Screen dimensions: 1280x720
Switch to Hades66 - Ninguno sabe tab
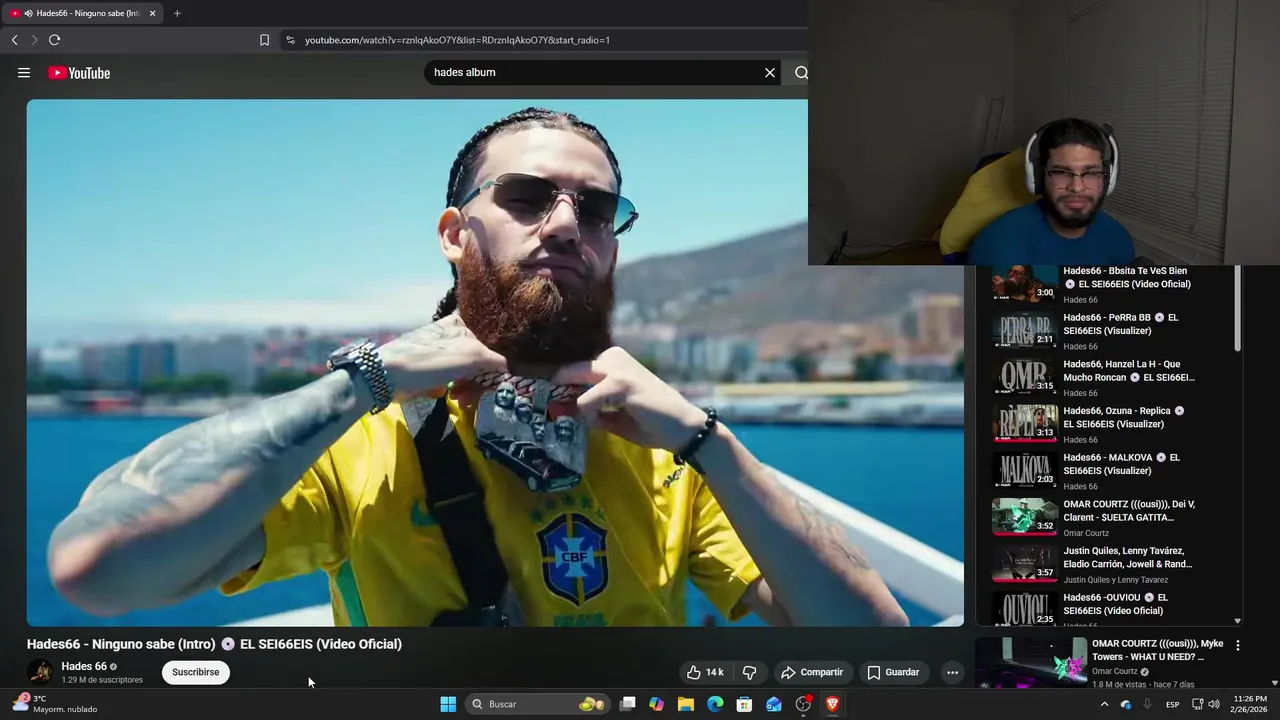(82, 13)
